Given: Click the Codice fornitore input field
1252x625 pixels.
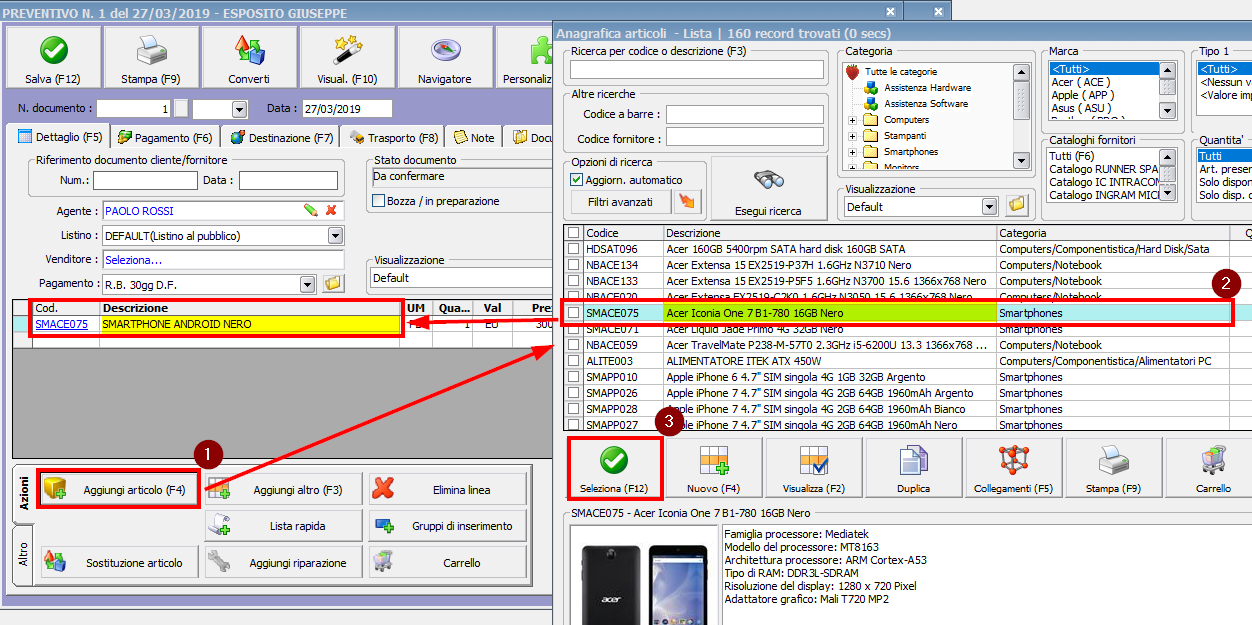Looking at the screenshot, I should pyautogui.click(x=745, y=139).
